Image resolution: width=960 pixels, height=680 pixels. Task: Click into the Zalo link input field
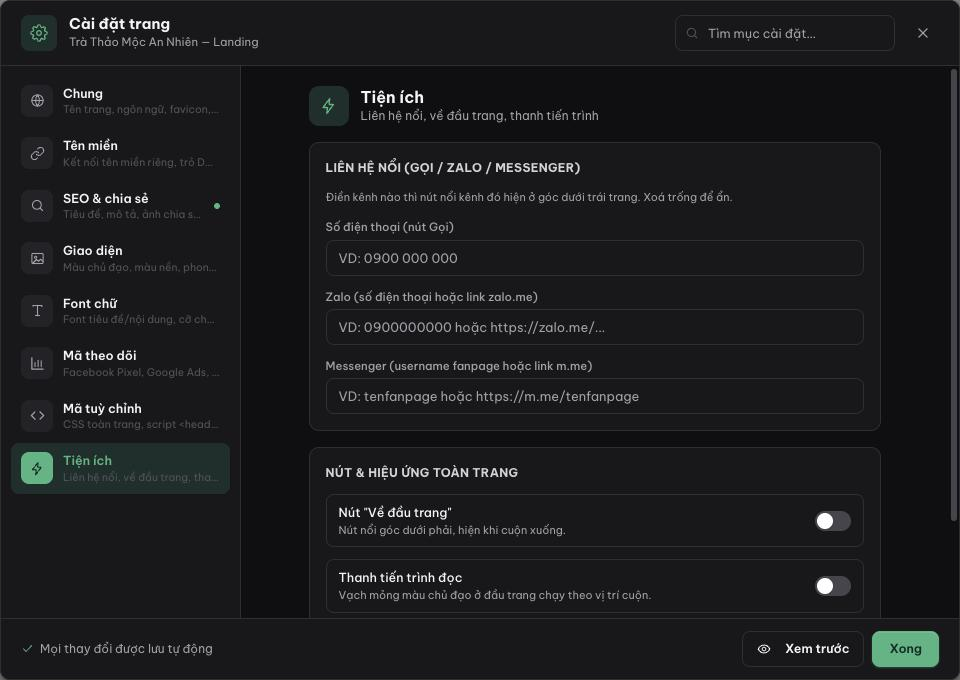594,327
